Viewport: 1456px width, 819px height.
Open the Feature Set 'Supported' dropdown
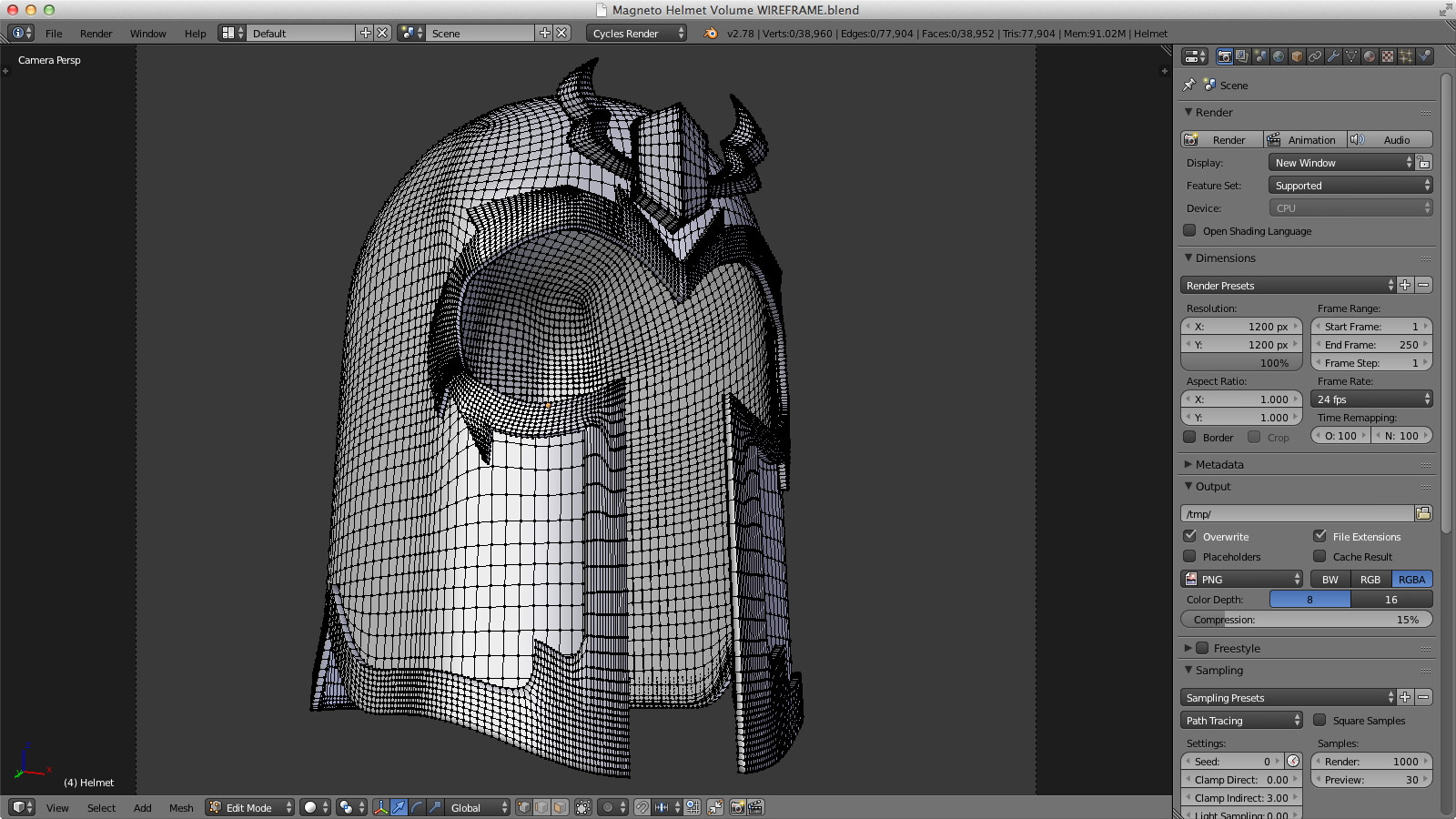[1350, 185]
